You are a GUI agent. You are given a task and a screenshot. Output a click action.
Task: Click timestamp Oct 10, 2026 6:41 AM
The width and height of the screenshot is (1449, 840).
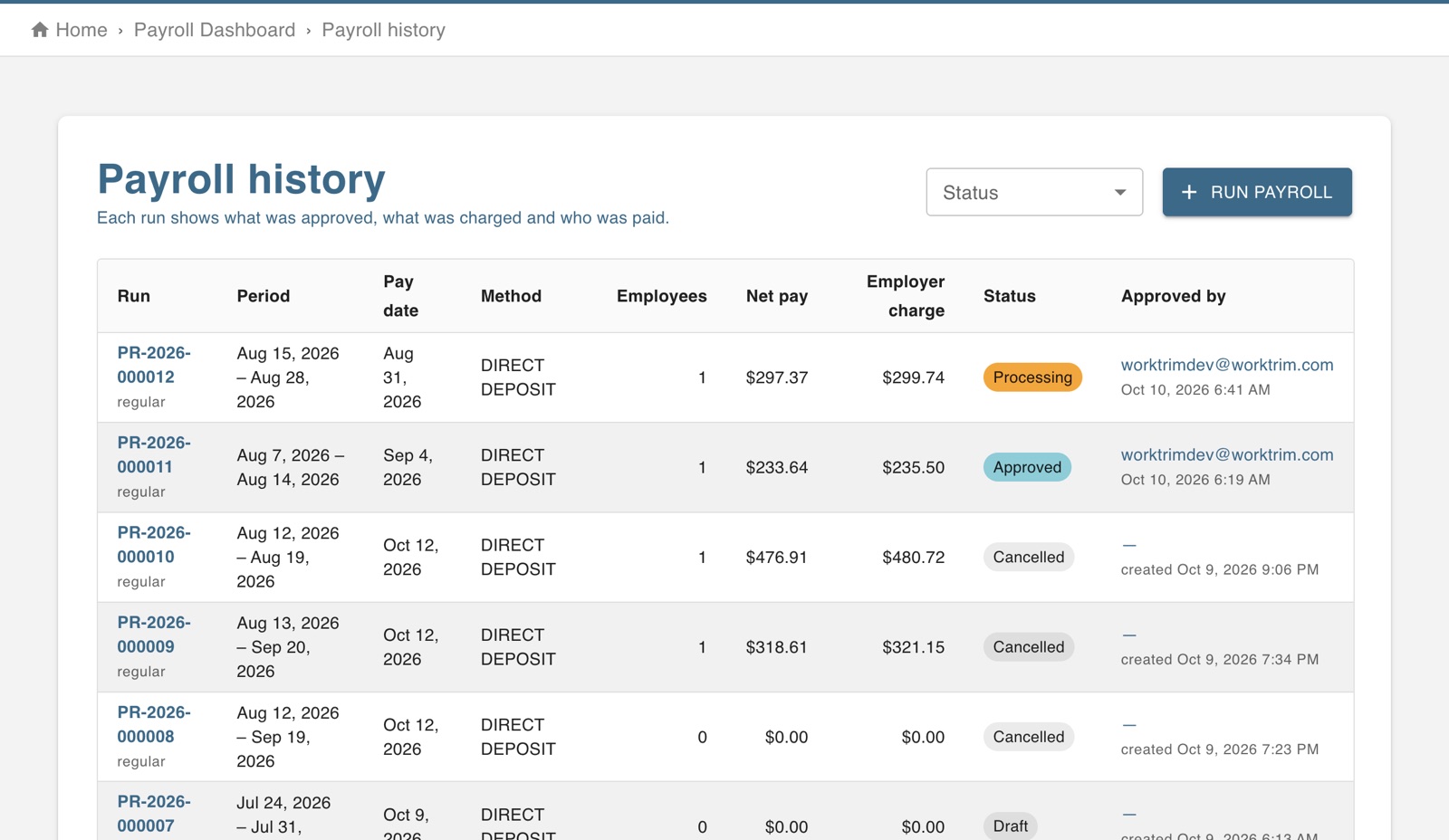(x=1195, y=389)
